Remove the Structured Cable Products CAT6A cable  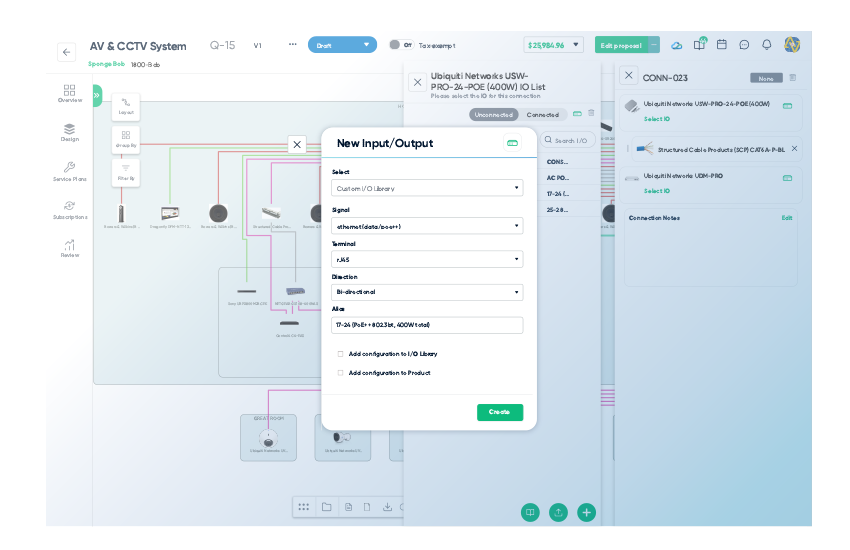(x=794, y=148)
